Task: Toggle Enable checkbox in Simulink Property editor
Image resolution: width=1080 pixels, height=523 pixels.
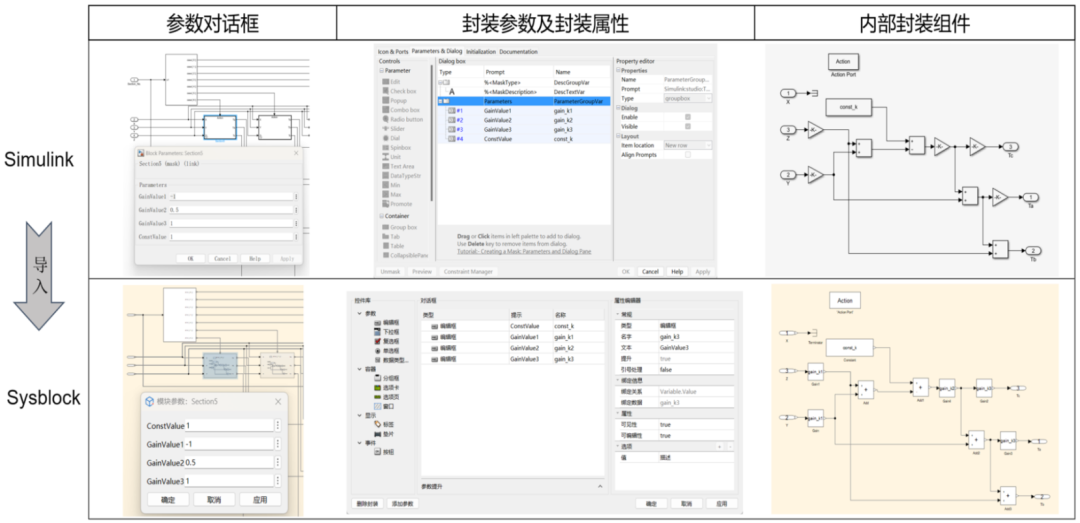Action: tap(687, 117)
